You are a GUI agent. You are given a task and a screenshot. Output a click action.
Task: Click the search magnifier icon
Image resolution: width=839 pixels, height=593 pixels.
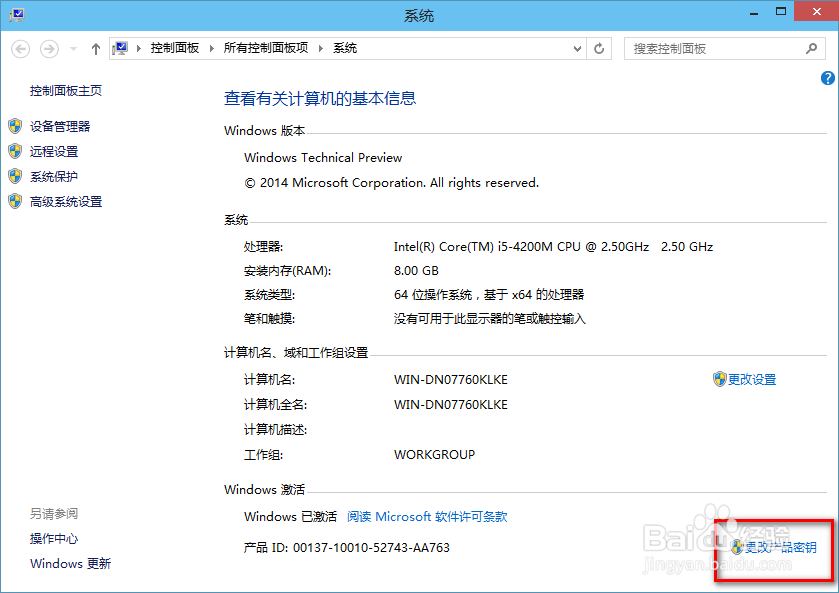tap(811, 47)
